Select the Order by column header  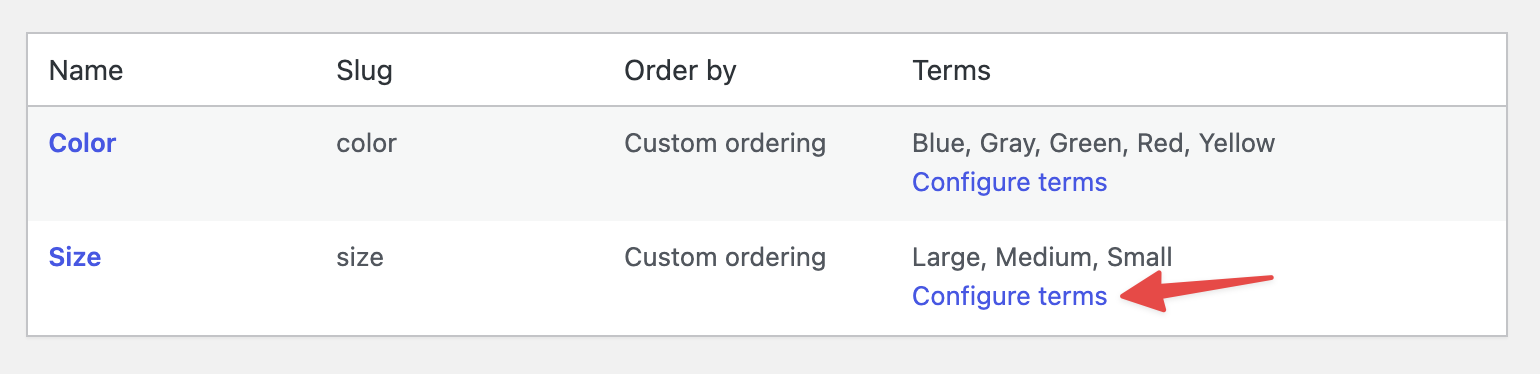pos(680,71)
